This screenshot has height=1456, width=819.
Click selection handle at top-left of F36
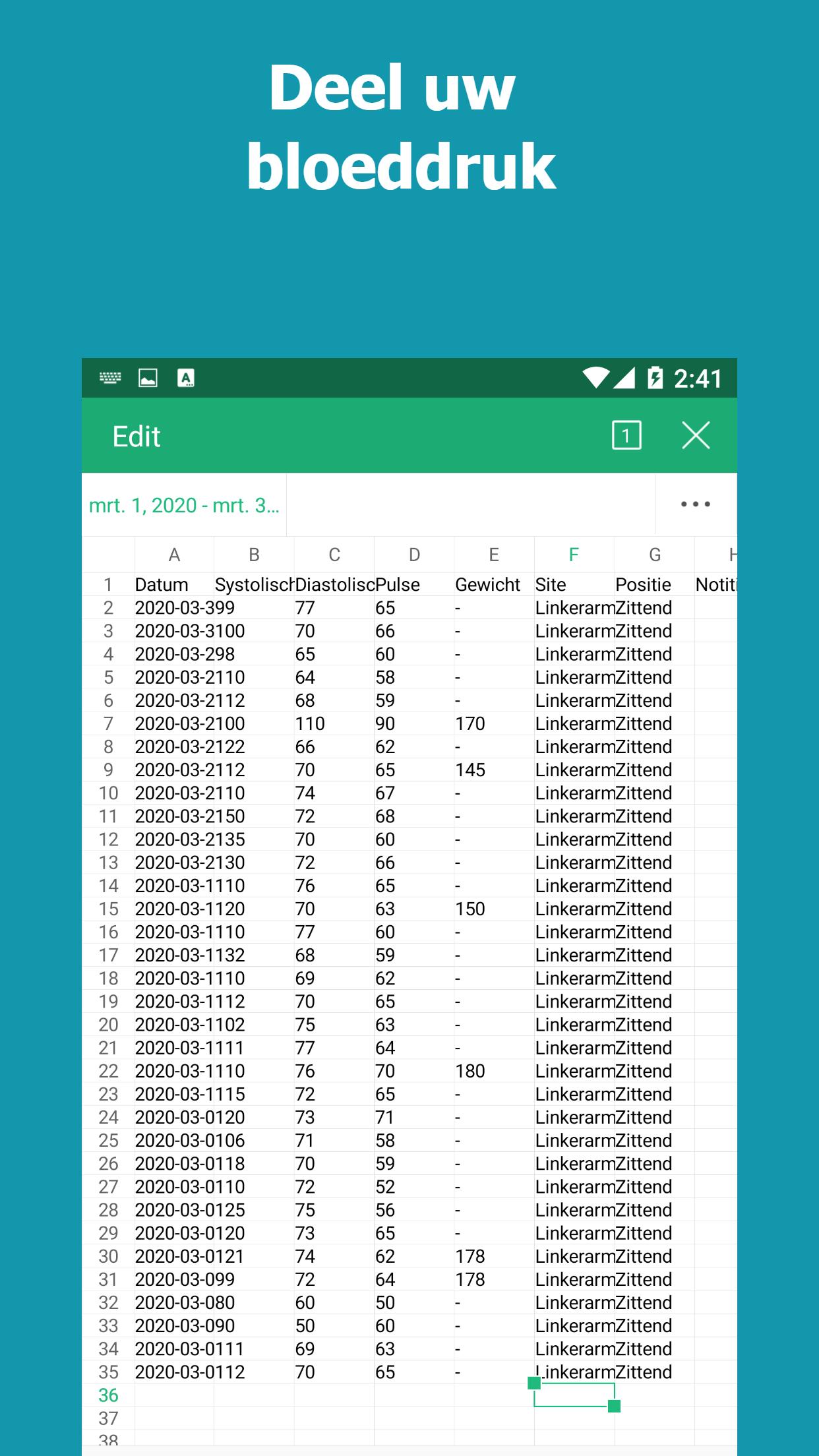click(x=534, y=1383)
